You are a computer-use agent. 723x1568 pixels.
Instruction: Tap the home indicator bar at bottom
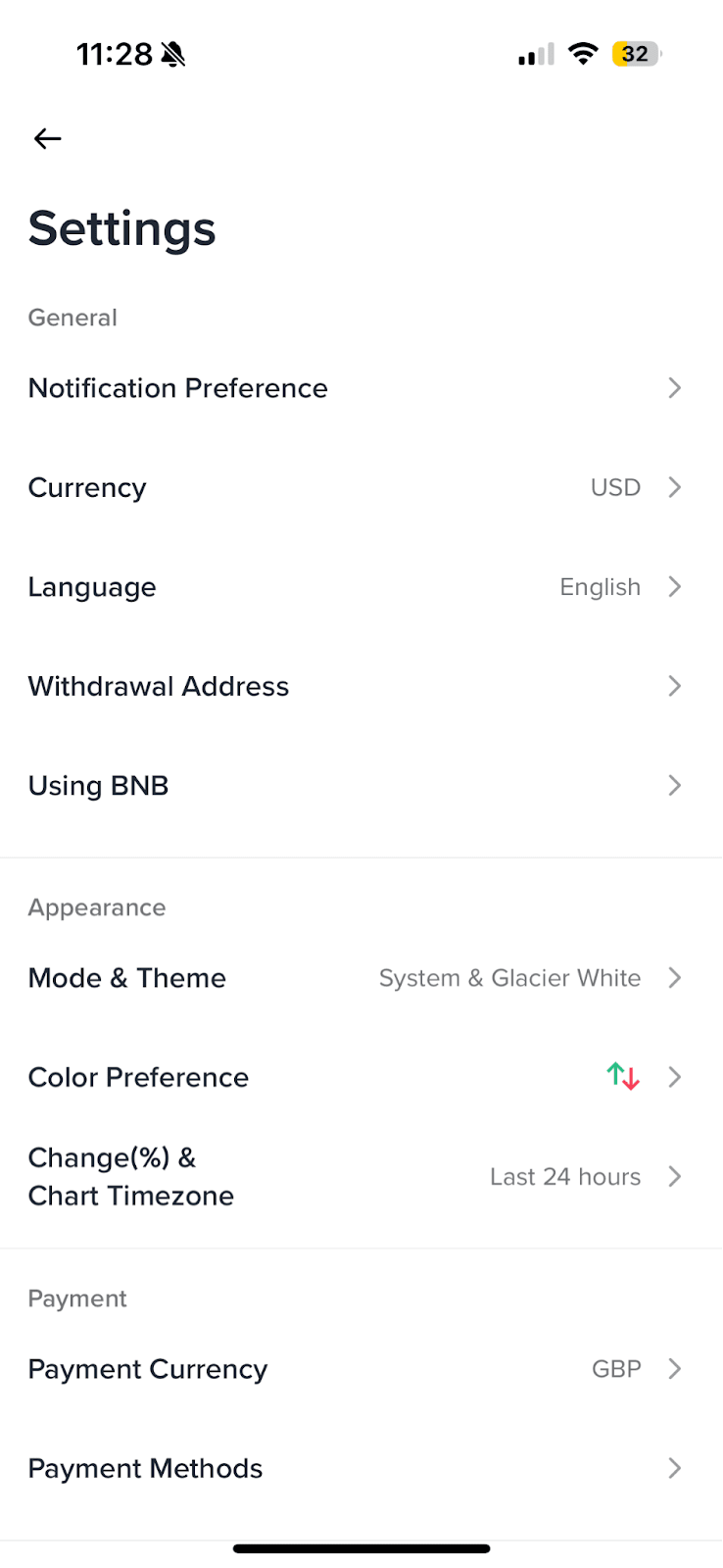[x=361, y=1548]
